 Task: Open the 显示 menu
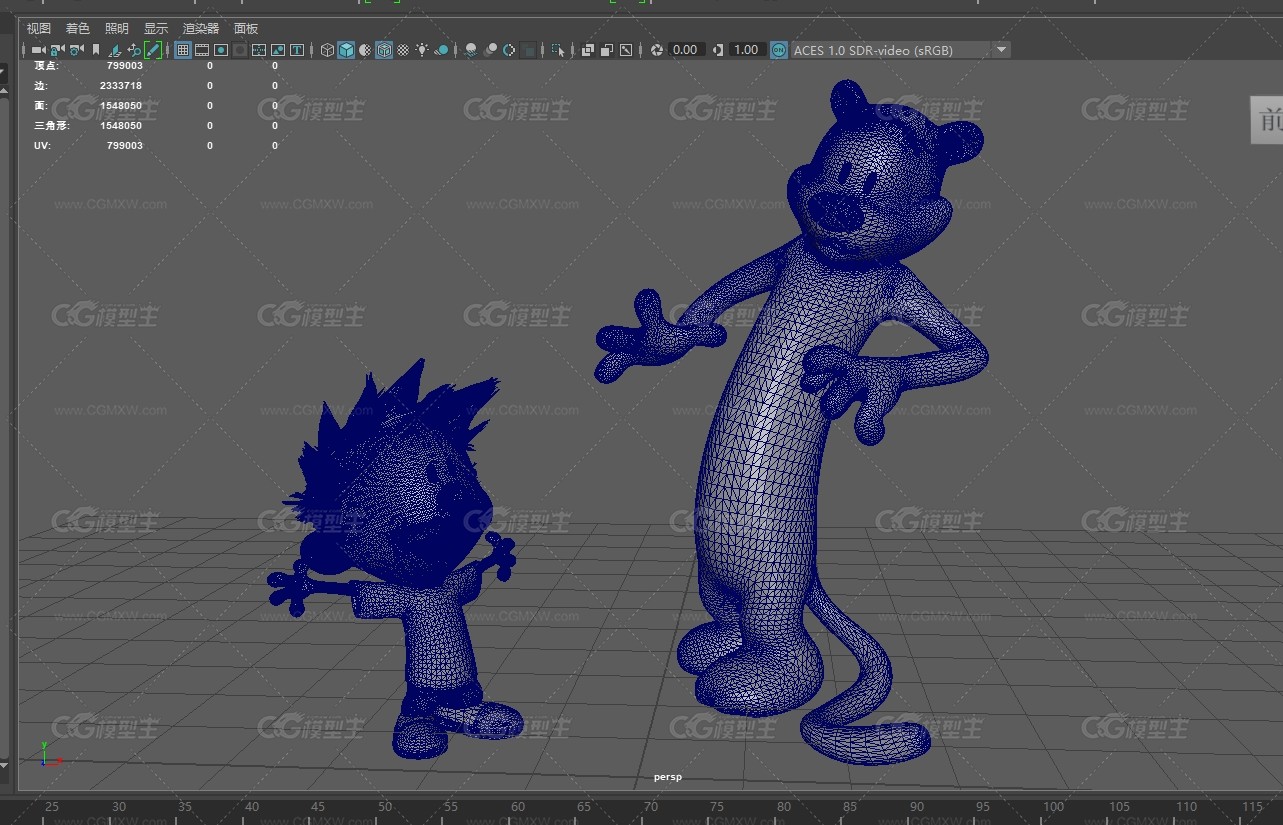coord(156,29)
